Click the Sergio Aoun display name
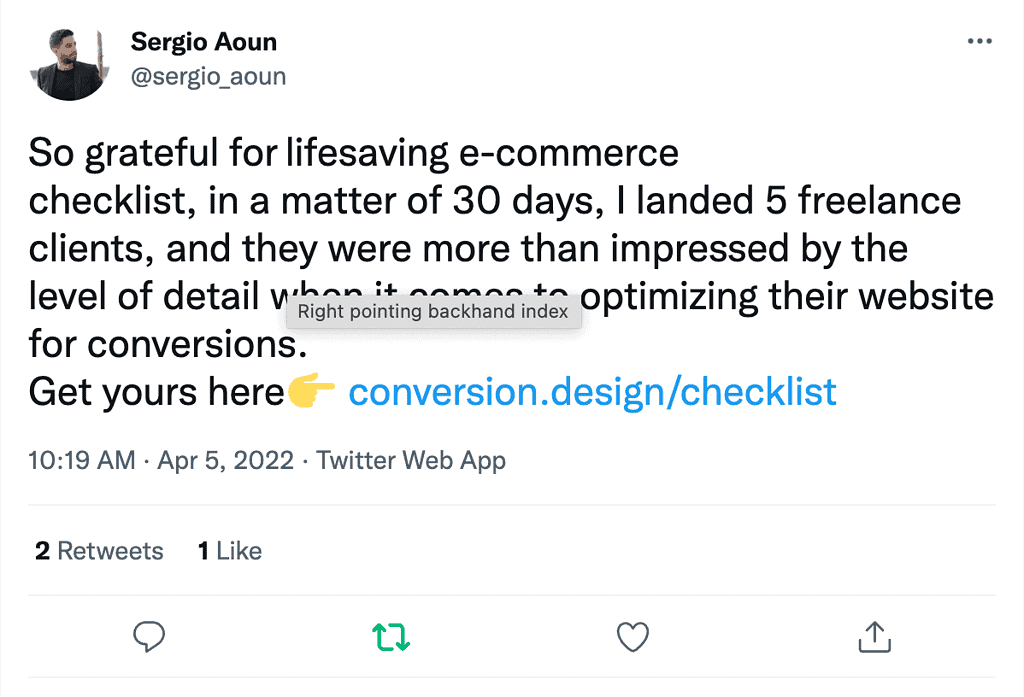Image resolution: width=1024 pixels, height=697 pixels. 204,42
